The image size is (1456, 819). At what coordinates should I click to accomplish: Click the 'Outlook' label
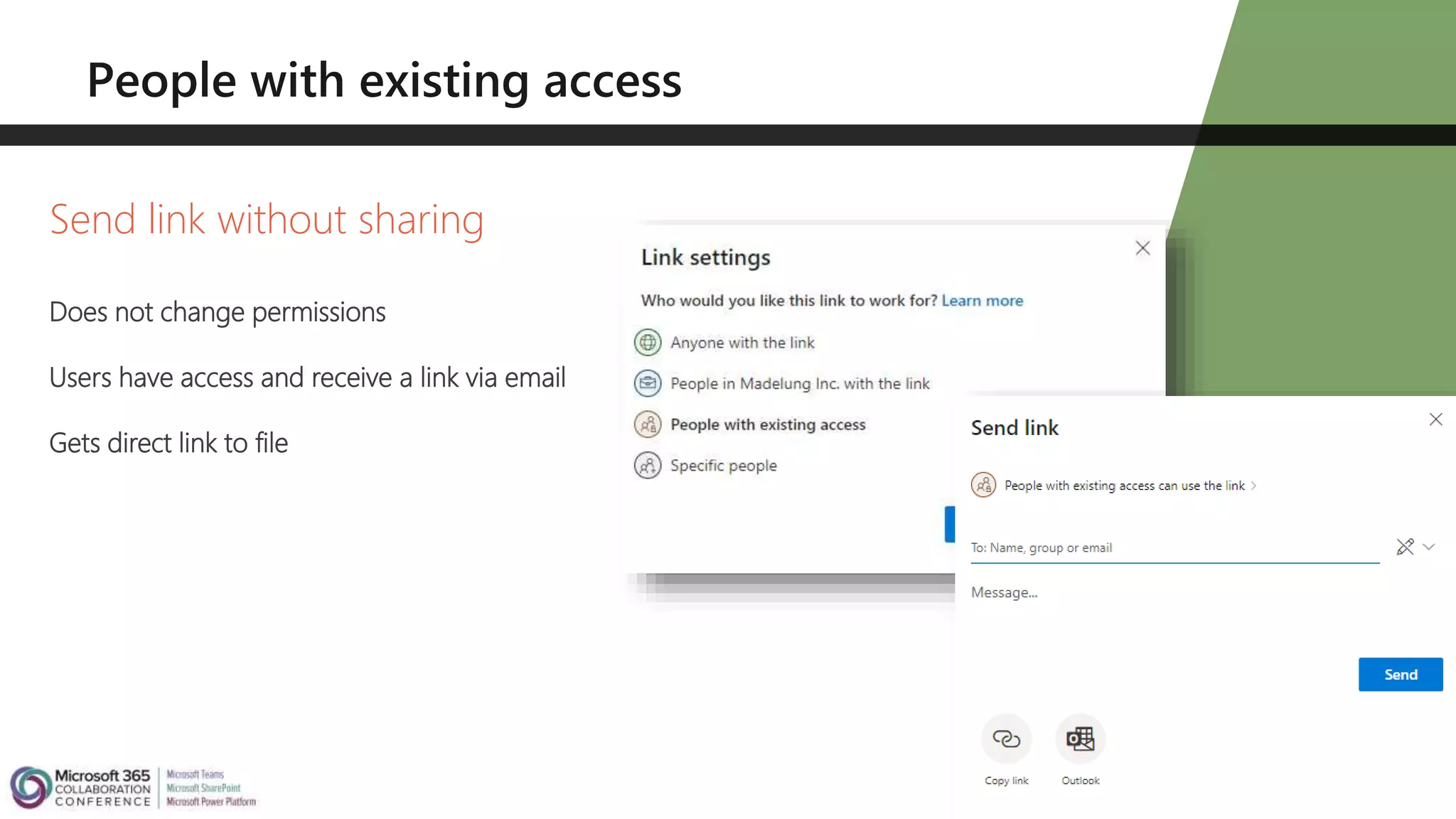1080,781
